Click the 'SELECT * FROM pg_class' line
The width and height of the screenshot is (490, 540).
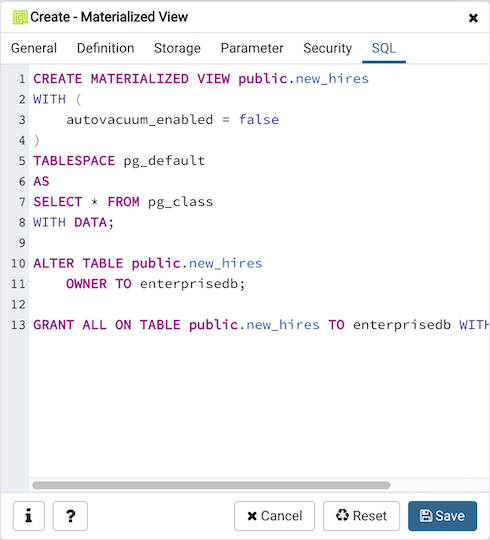pyautogui.click(x=123, y=202)
